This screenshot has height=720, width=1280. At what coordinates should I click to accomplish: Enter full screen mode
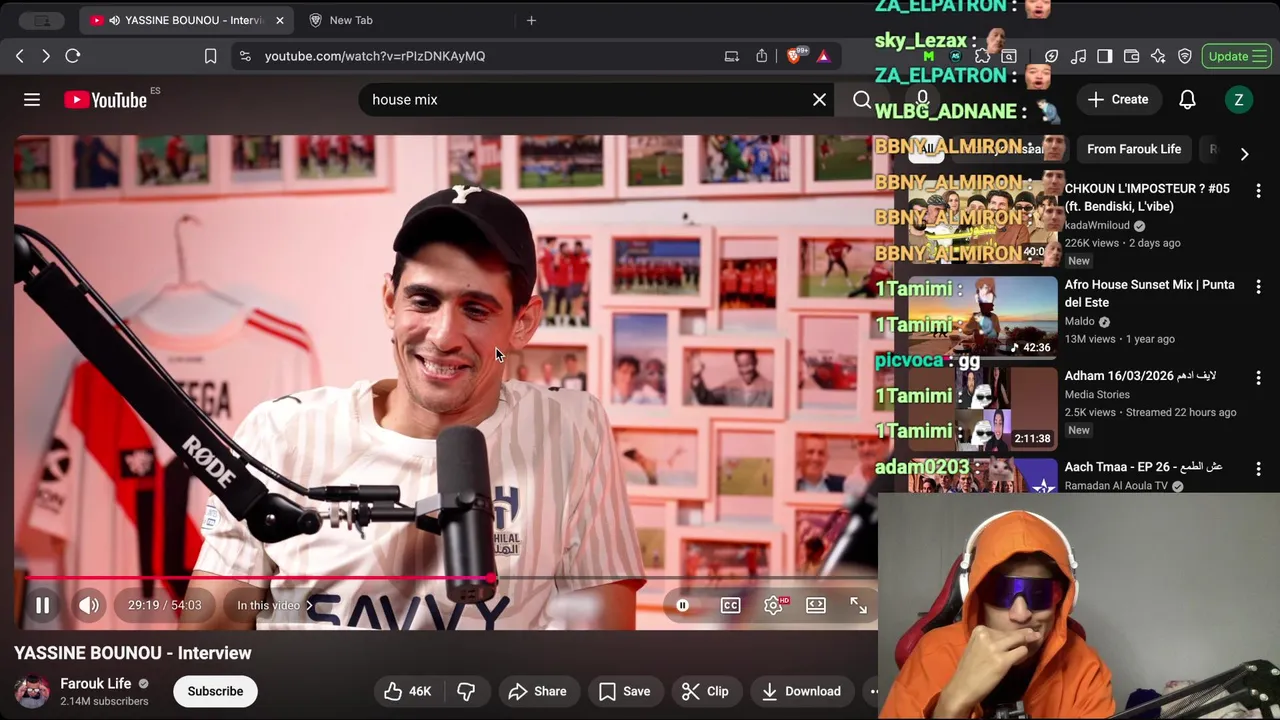click(x=858, y=605)
